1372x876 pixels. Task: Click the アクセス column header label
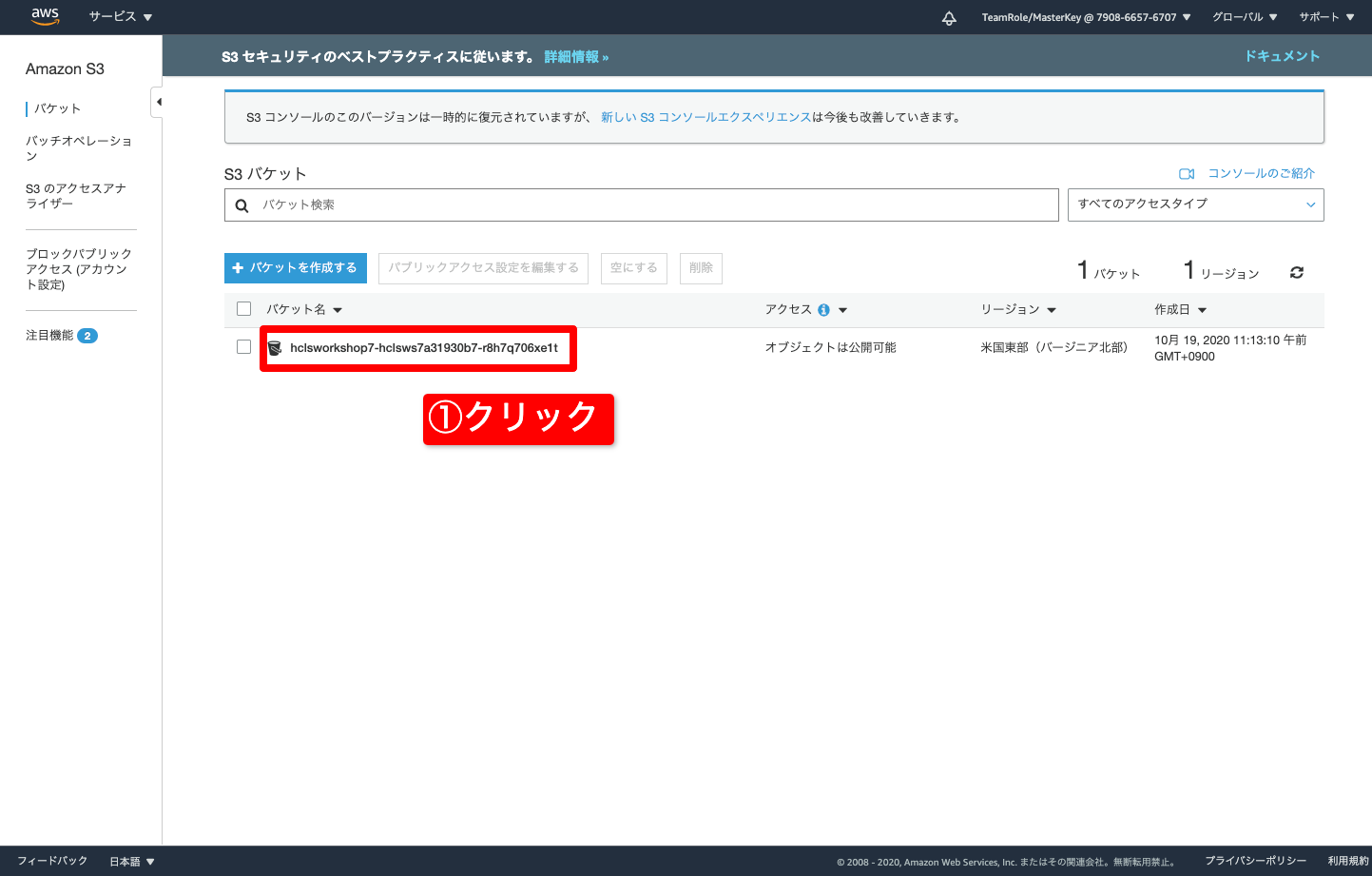[x=788, y=309]
